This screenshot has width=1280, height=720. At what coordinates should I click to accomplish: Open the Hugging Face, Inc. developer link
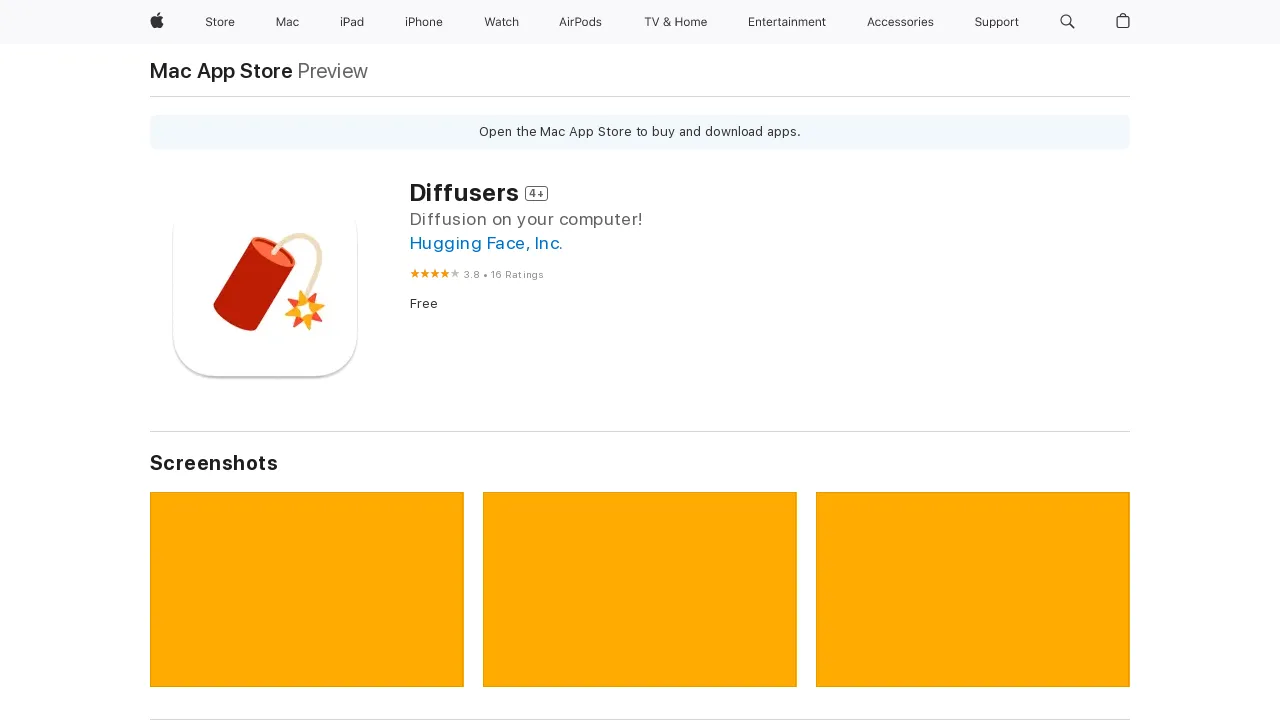pos(486,243)
